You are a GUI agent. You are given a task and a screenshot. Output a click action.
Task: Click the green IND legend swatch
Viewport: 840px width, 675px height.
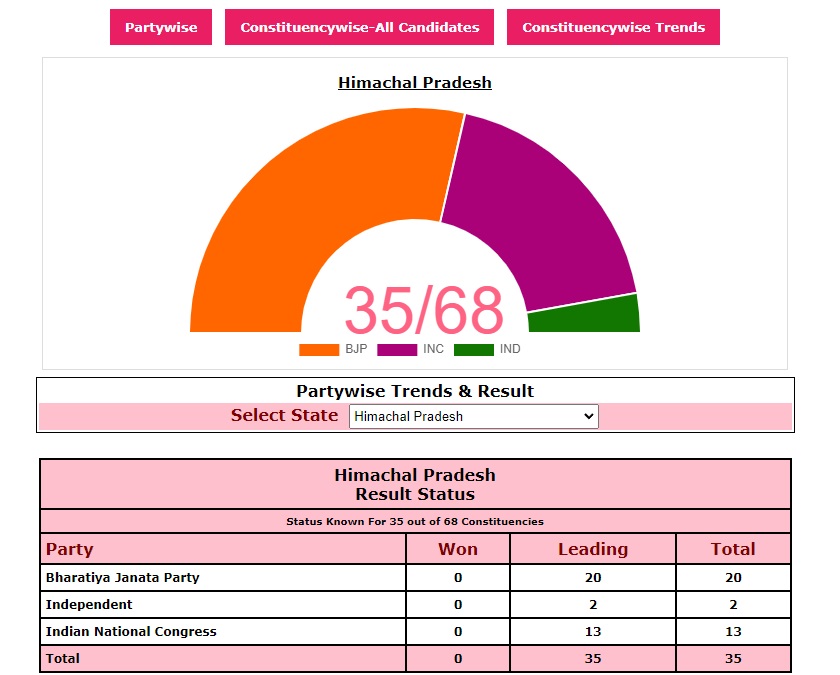(x=473, y=350)
